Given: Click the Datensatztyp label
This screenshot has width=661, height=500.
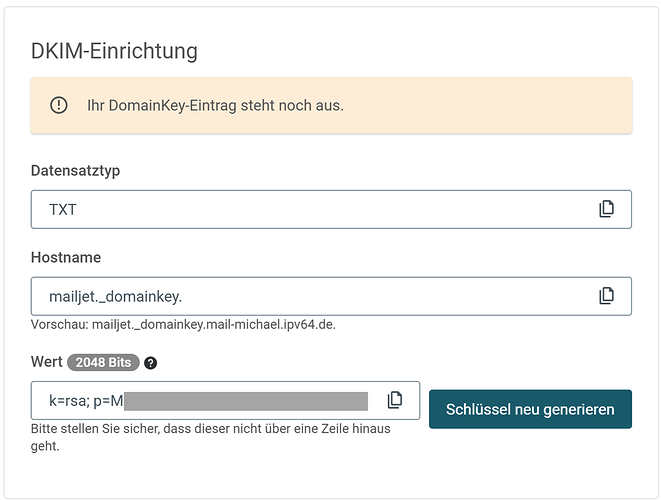Looking at the screenshot, I should (x=76, y=171).
